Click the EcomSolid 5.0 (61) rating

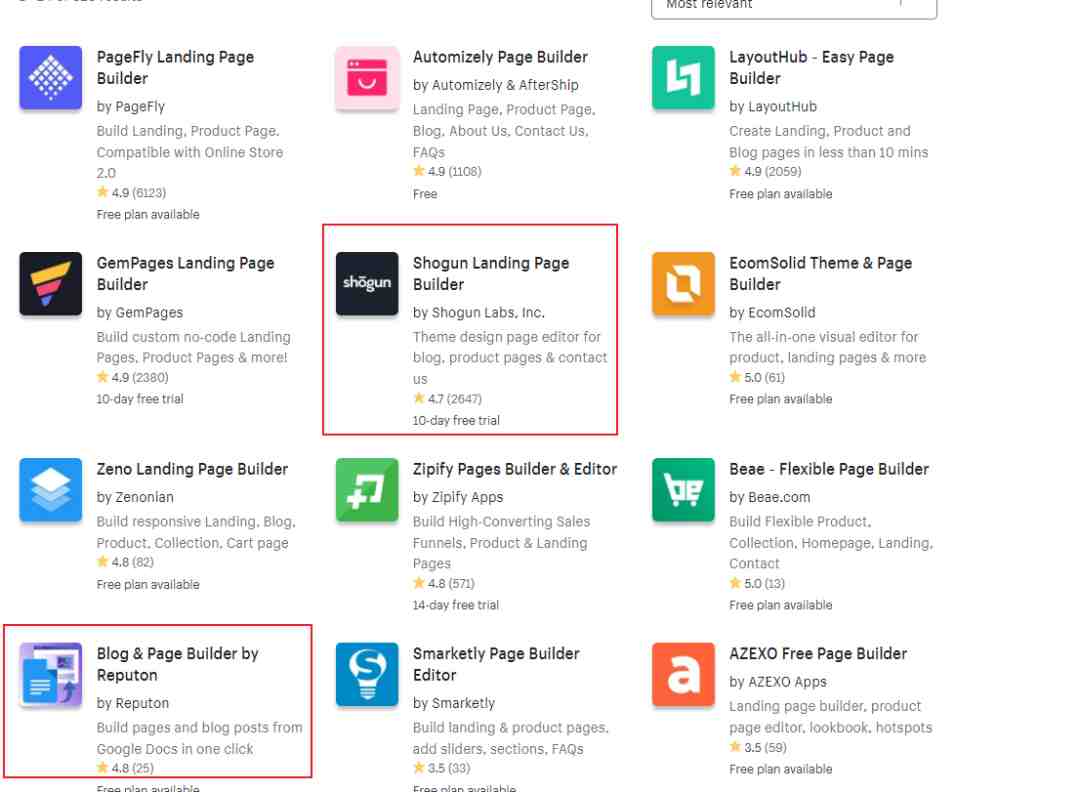coord(757,377)
